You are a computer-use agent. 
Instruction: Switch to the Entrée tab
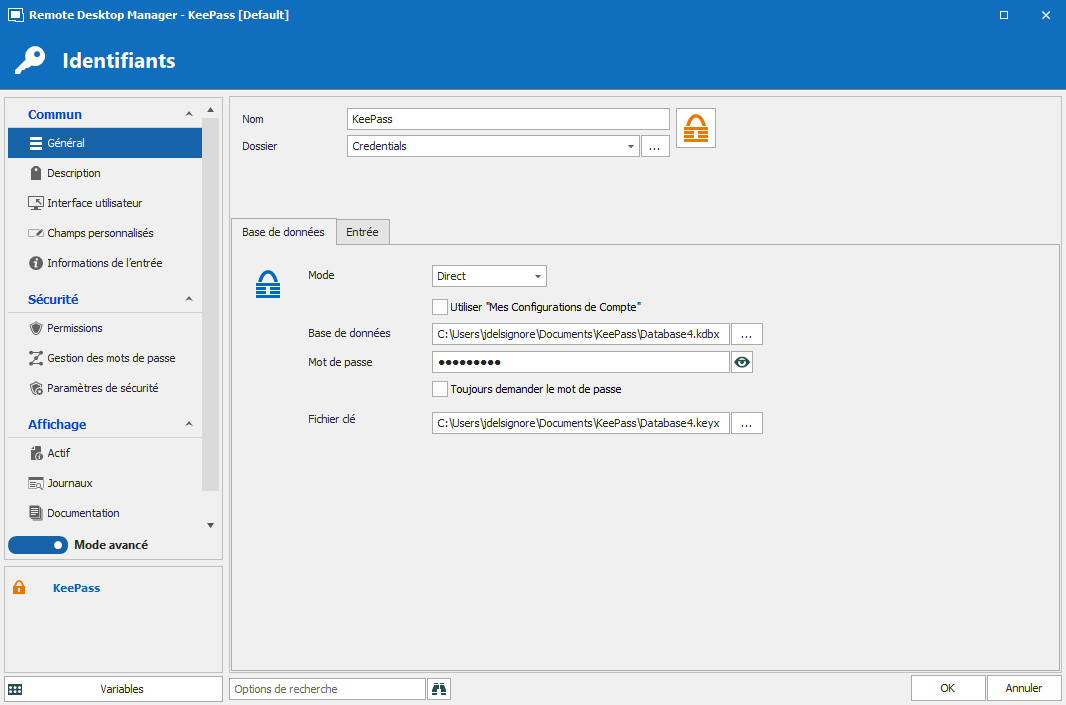(362, 232)
